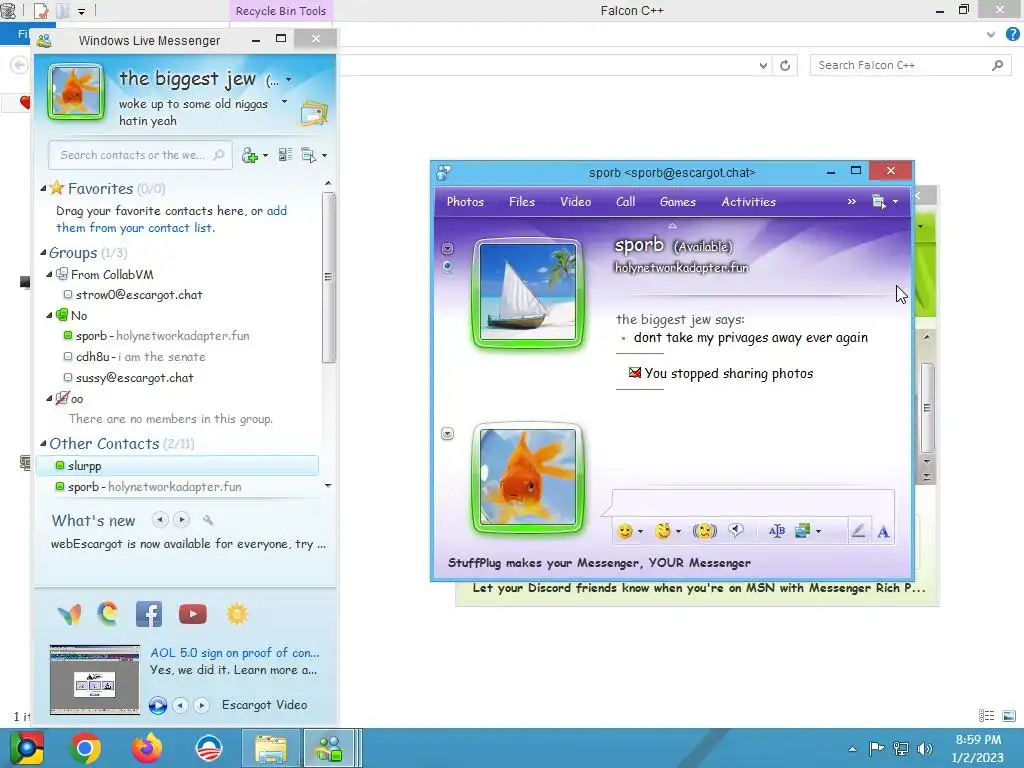The image size is (1024, 768).
Task: Click the chat message input box
Action: pyautogui.click(x=753, y=504)
